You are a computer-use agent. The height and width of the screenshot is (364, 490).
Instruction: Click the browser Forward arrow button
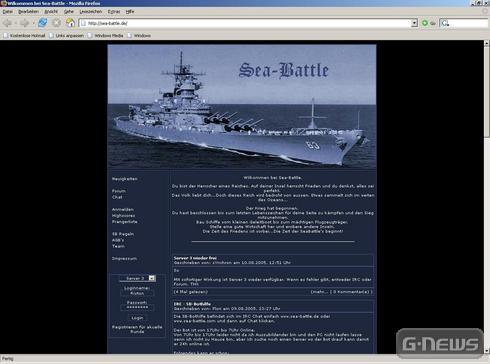pyautogui.click(x=24, y=23)
